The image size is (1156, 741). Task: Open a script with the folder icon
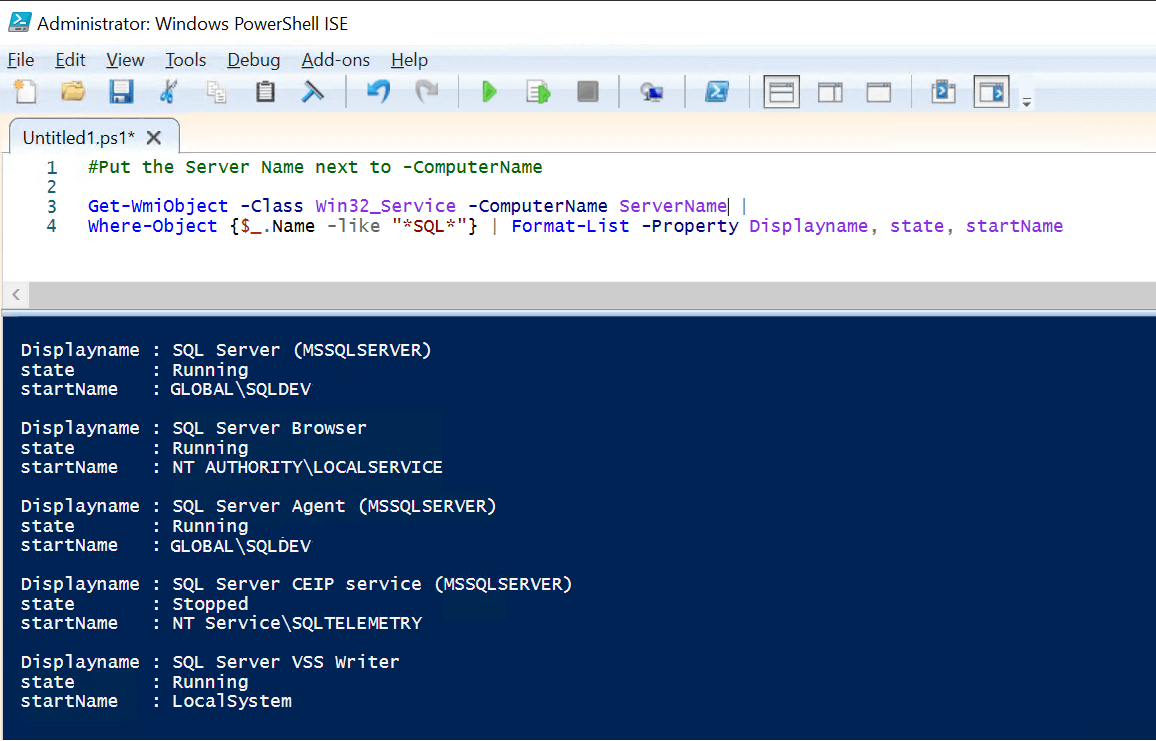pos(72,91)
